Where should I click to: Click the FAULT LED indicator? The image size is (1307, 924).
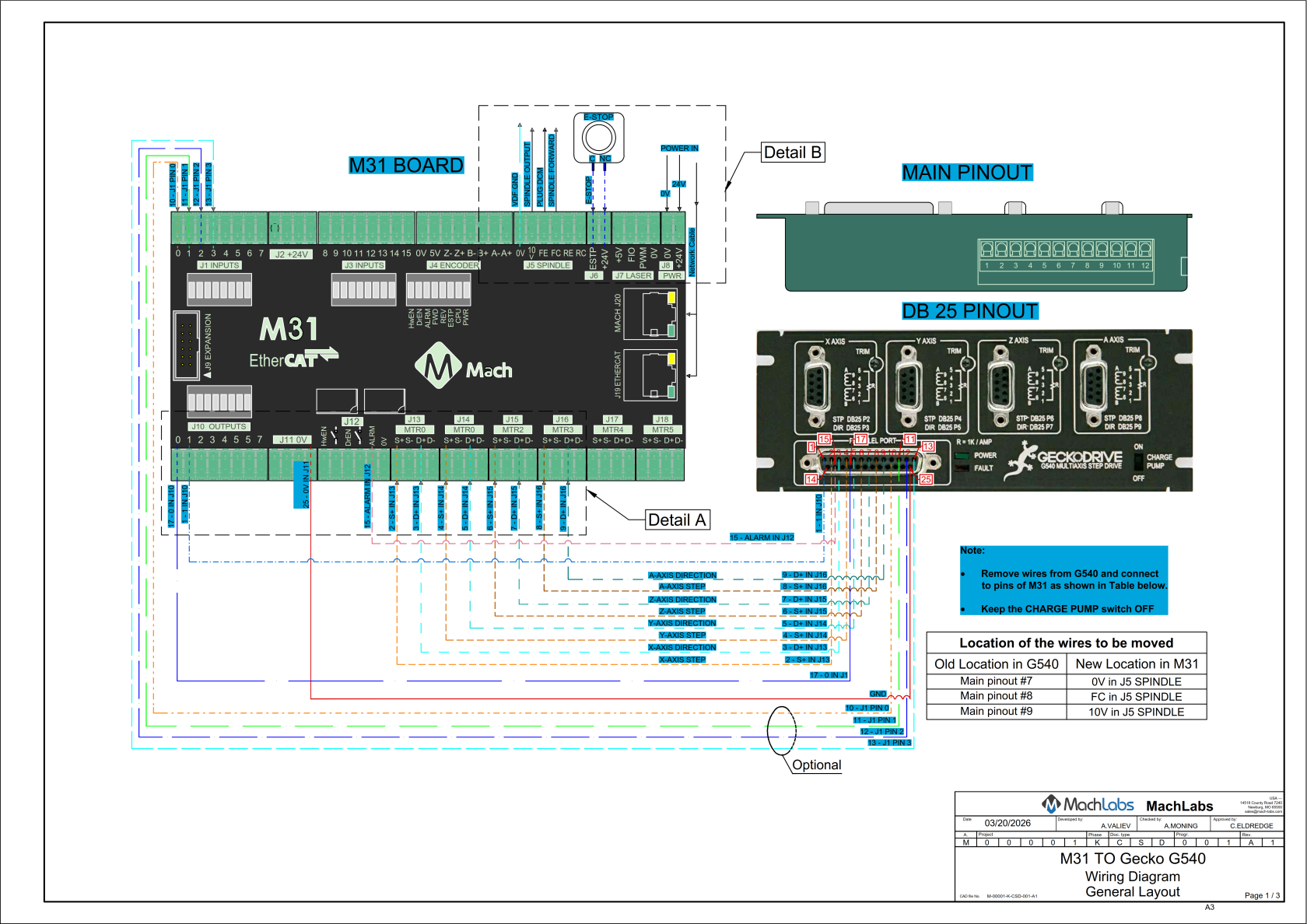tap(962, 467)
